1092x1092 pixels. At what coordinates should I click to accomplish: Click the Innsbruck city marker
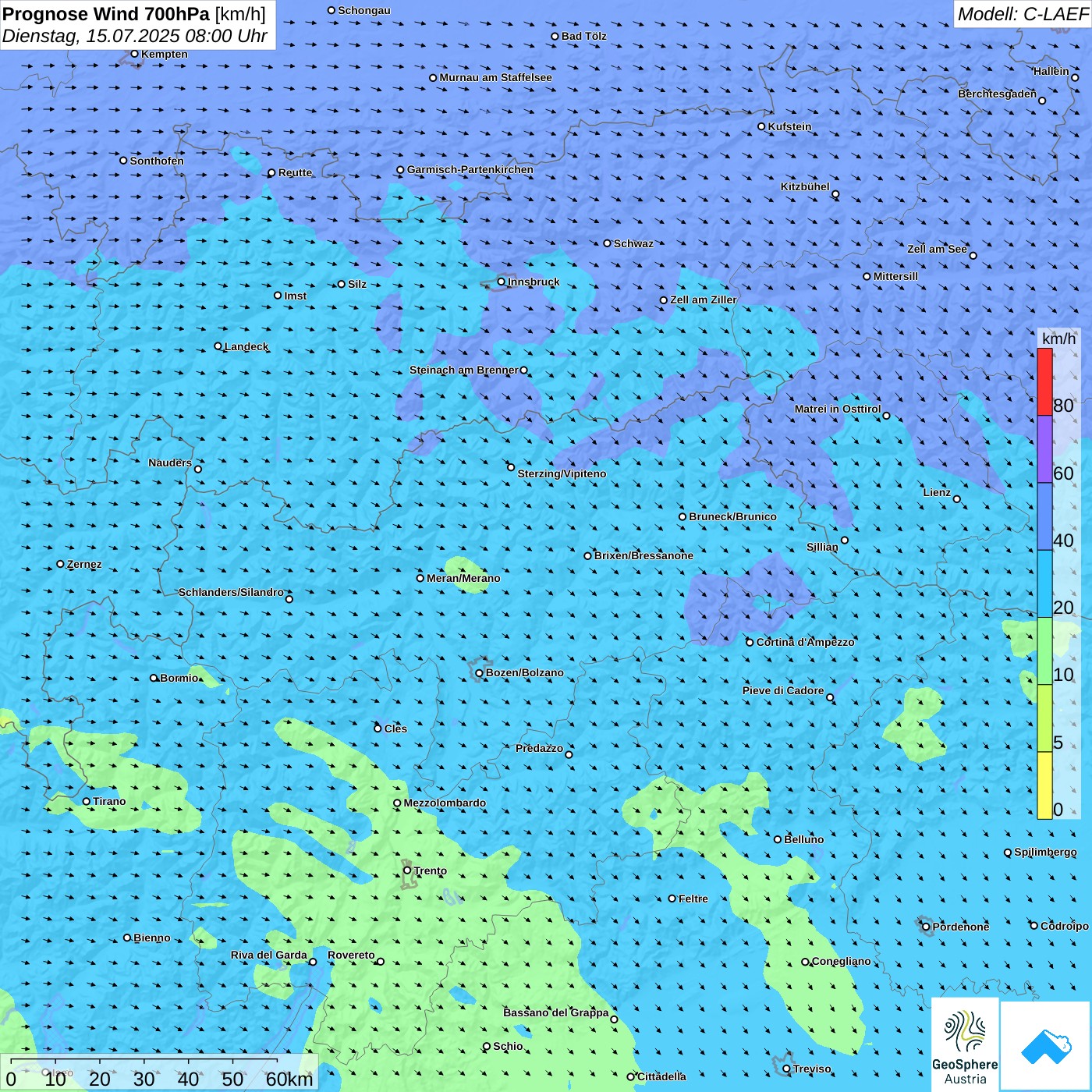(x=502, y=282)
